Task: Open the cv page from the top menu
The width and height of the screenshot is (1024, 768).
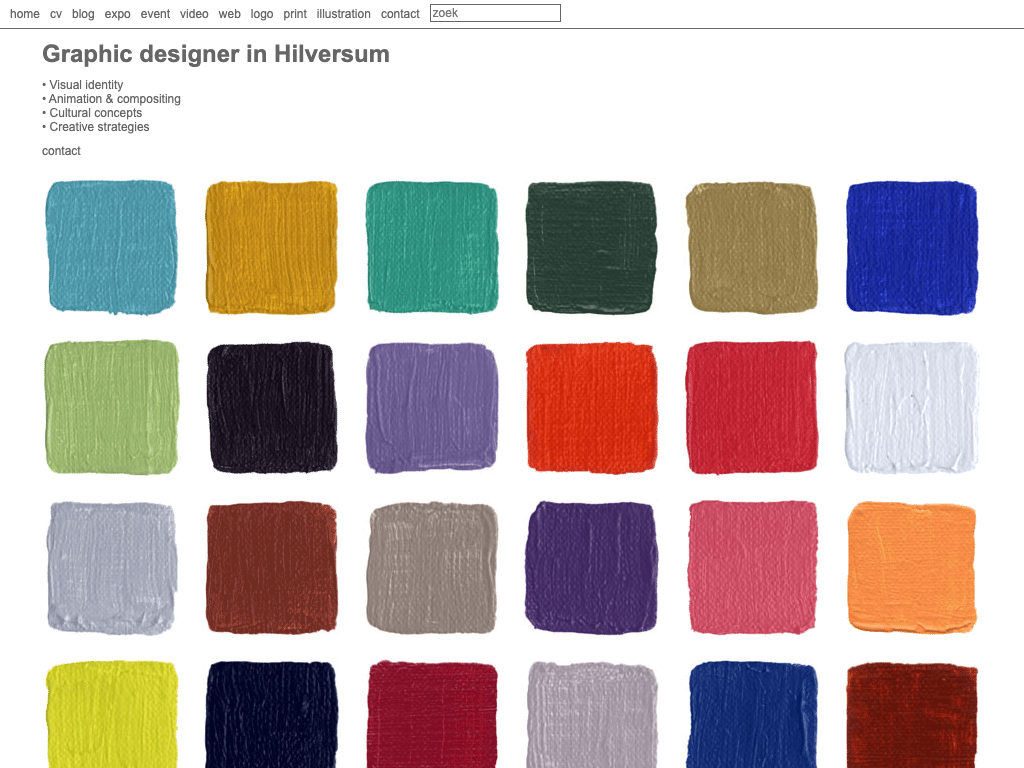Action: 56,14
